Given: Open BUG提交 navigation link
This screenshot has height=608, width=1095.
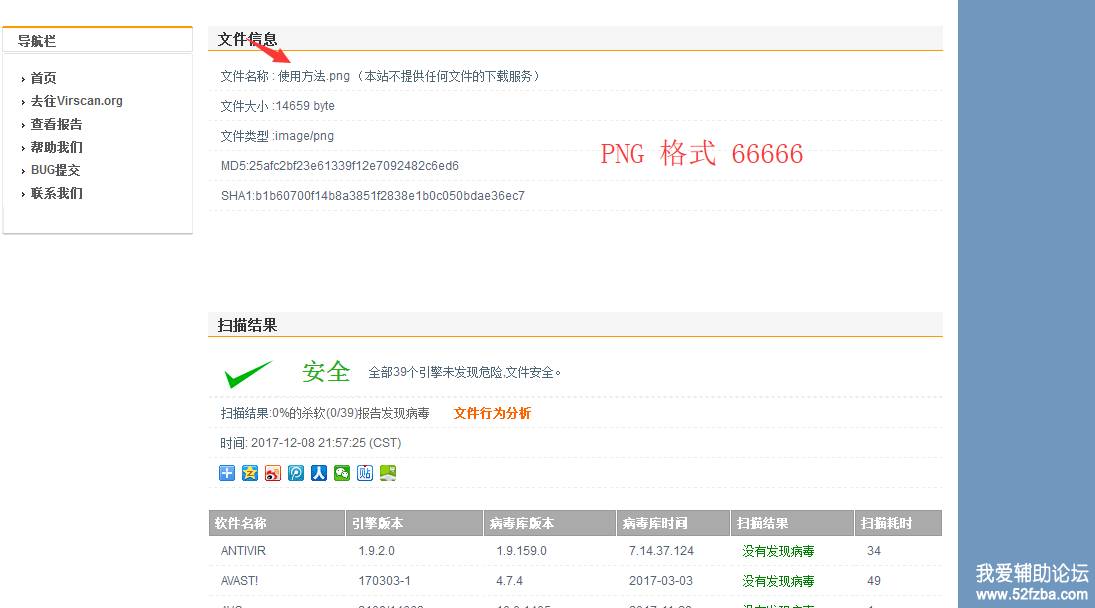Looking at the screenshot, I should click(x=56, y=170).
